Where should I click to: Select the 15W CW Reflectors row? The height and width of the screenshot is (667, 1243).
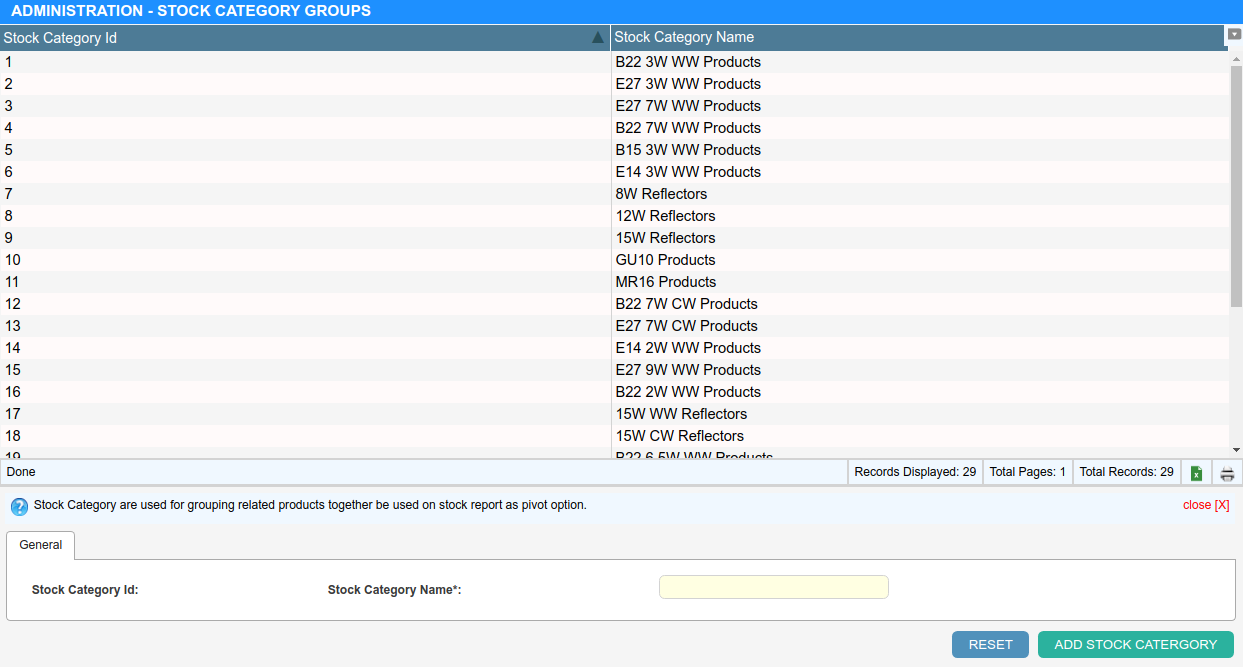pos(680,436)
